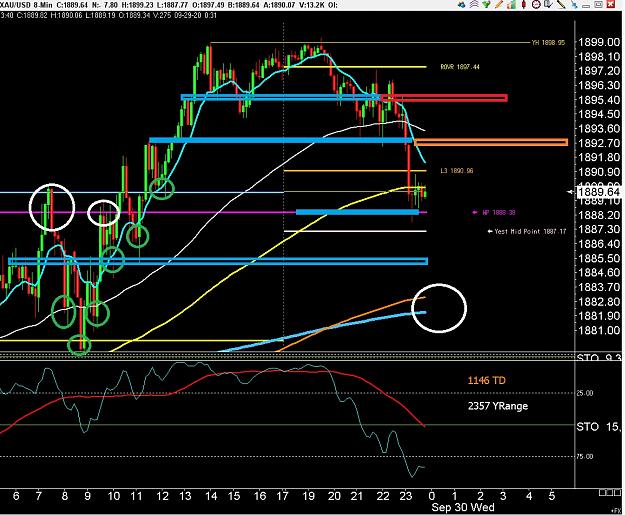Click the 1146 TD annotation text
The width and height of the screenshot is (625, 515).
486,380
